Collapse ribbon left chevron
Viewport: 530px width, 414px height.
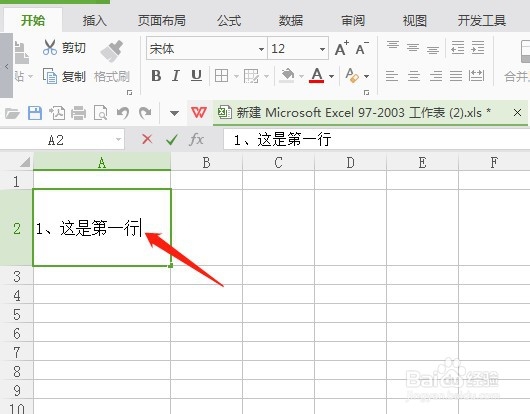point(6,66)
